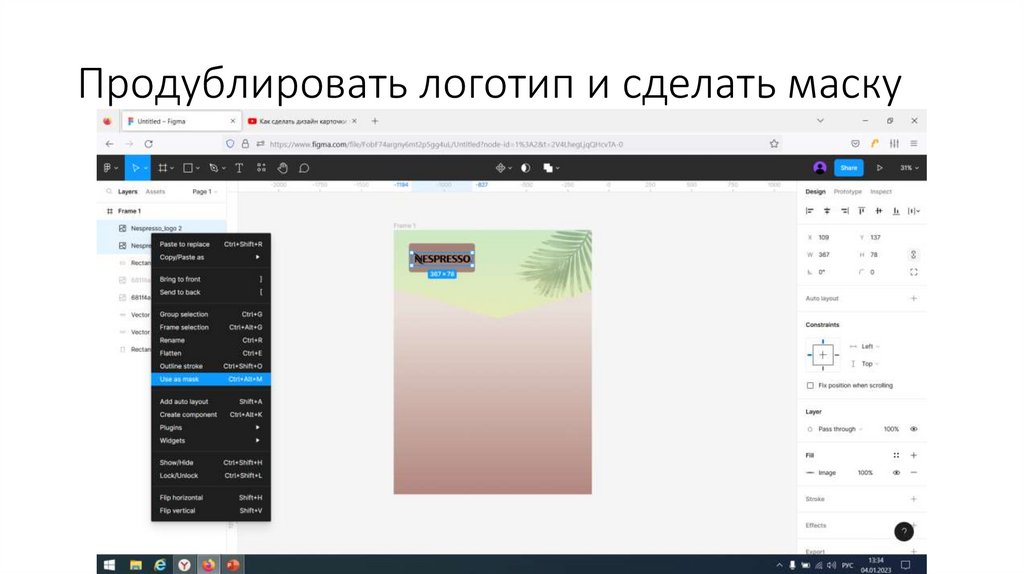Click the constrain proportions lock icon
The width and height of the screenshot is (1024, 574).
pyautogui.click(x=913, y=255)
